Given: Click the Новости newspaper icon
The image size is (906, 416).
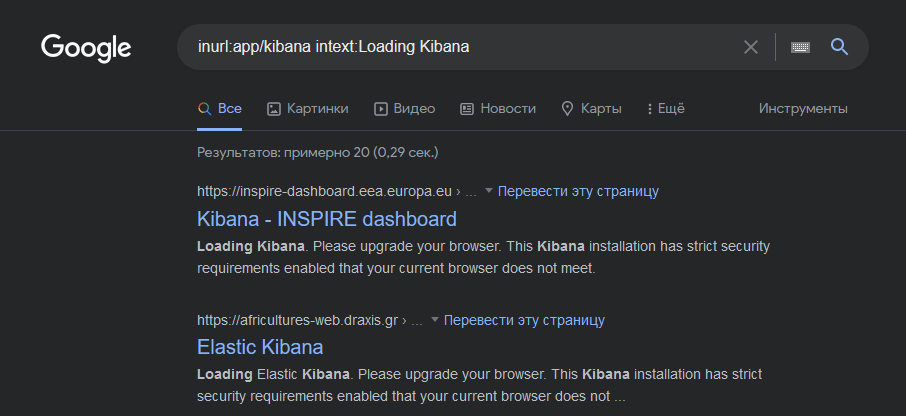Looking at the screenshot, I should click(x=467, y=109).
